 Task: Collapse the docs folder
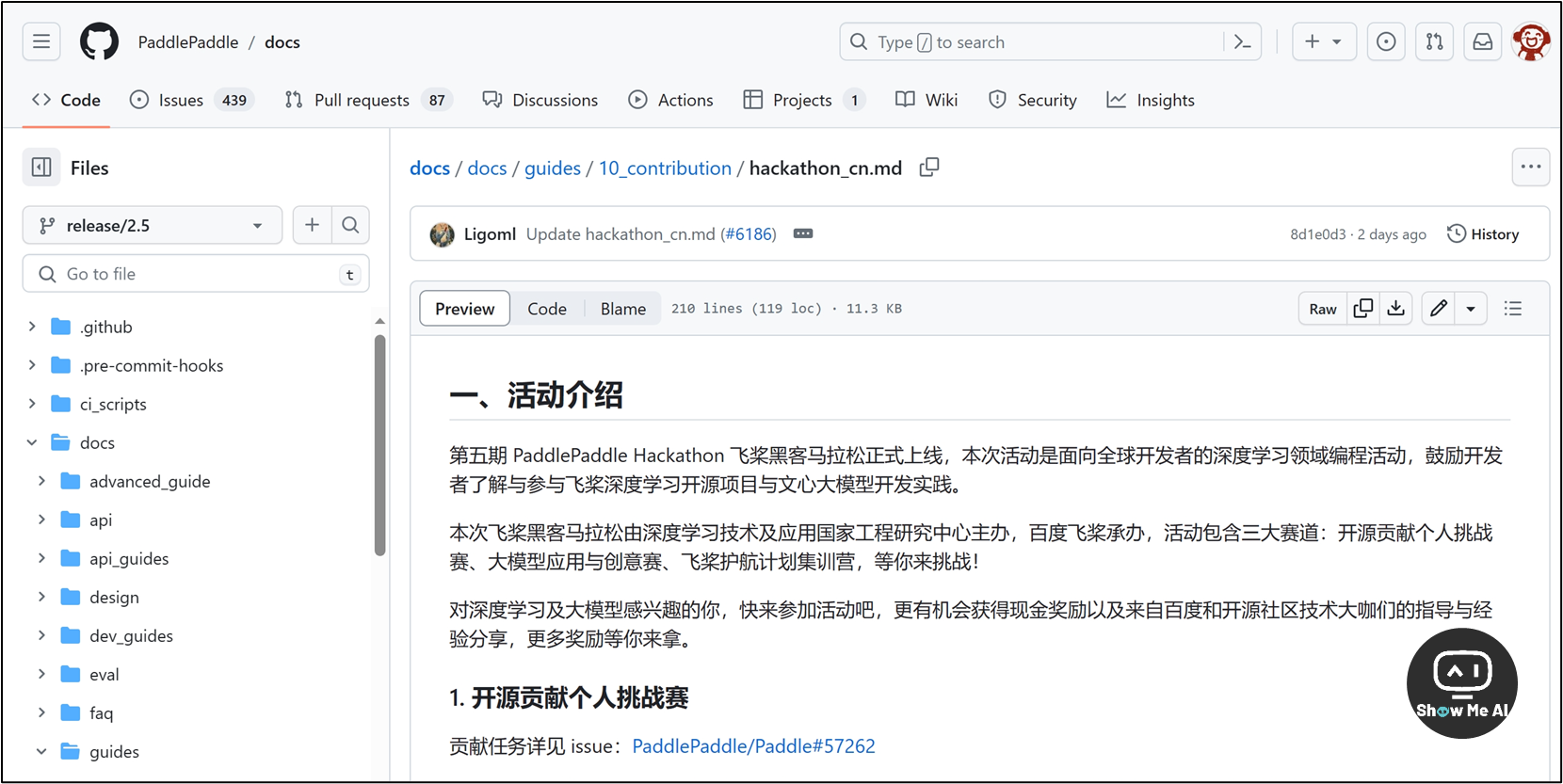[x=32, y=442]
